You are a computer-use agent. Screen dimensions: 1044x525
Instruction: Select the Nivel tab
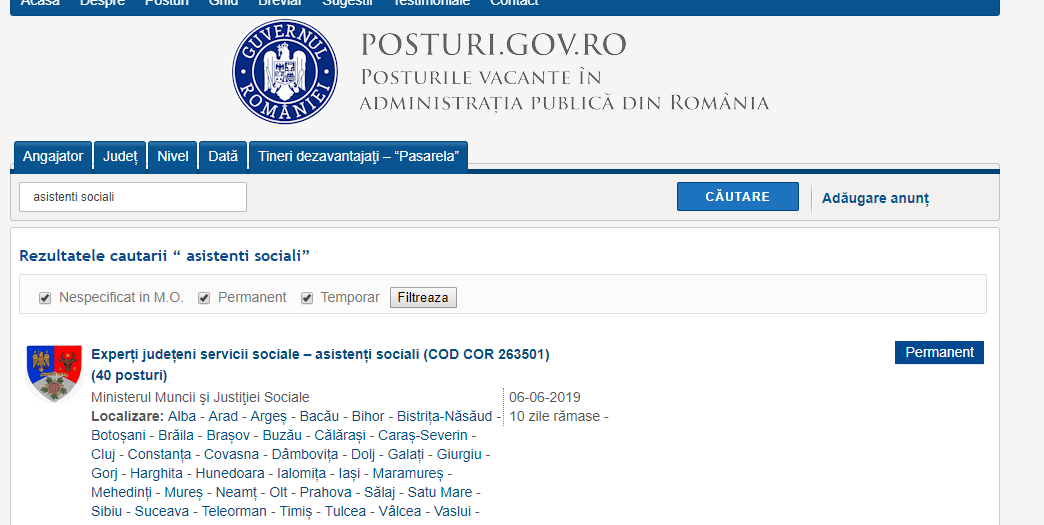[172, 156]
